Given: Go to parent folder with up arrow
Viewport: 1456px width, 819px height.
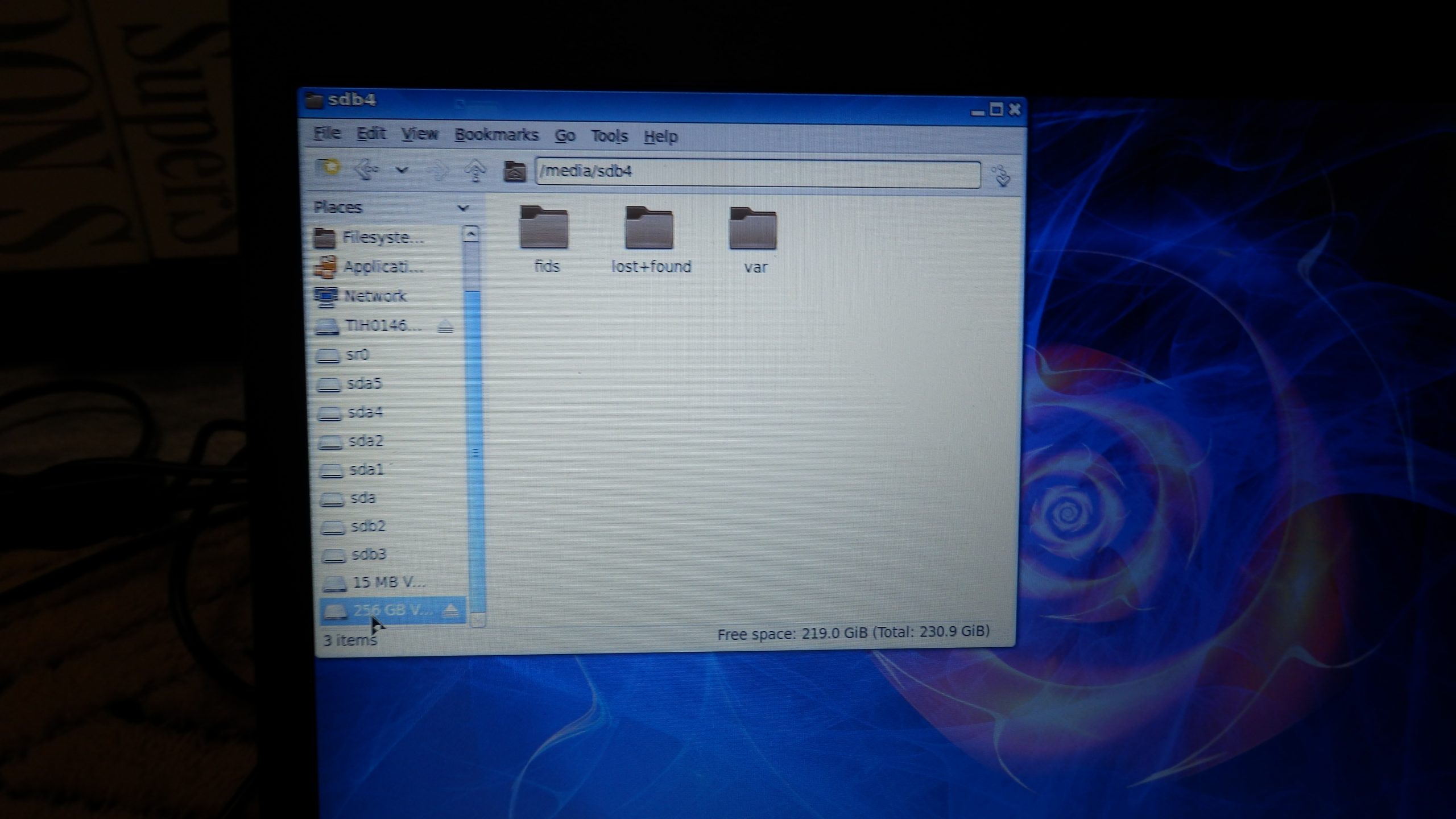Looking at the screenshot, I should [475, 171].
